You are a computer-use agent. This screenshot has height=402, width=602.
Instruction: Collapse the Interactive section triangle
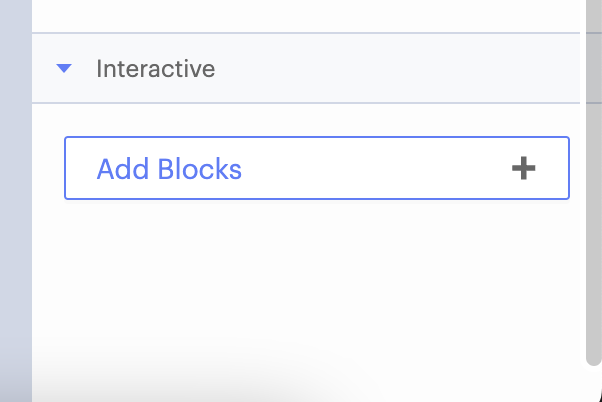coord(65,69)
